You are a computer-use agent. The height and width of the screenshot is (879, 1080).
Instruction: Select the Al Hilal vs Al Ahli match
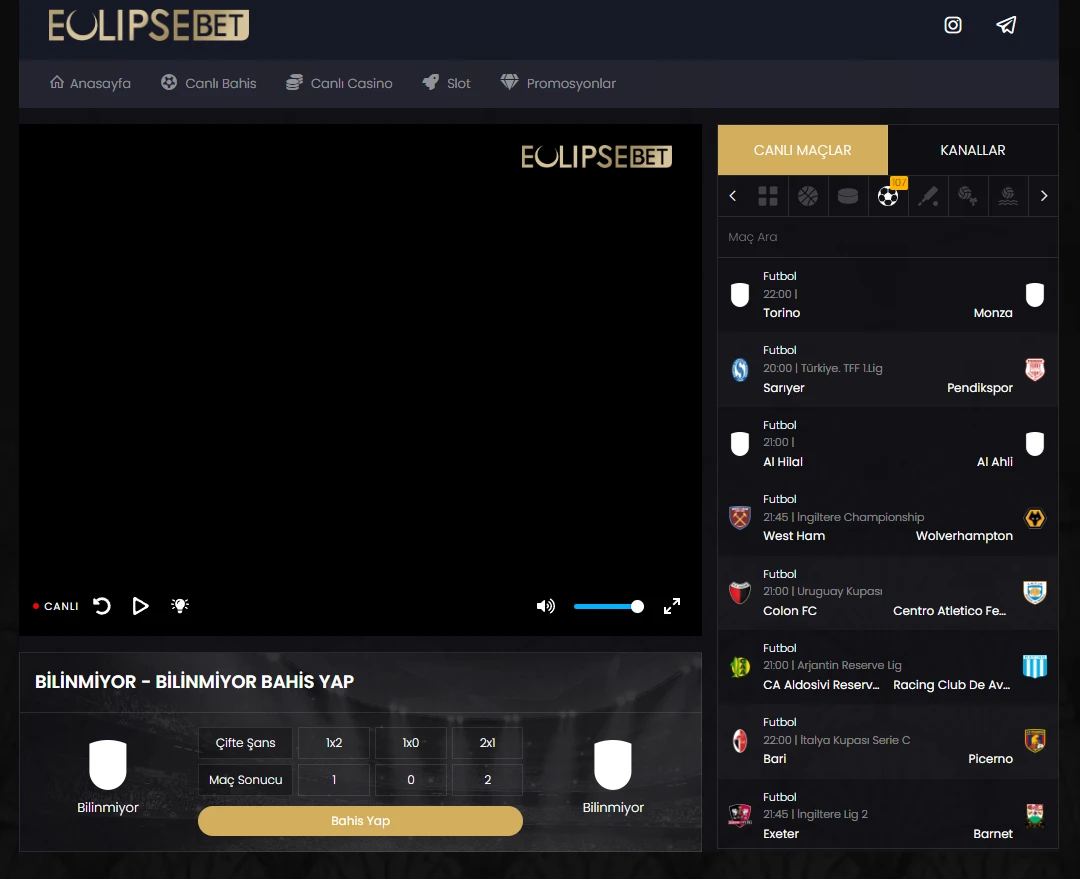click(888, 444)
